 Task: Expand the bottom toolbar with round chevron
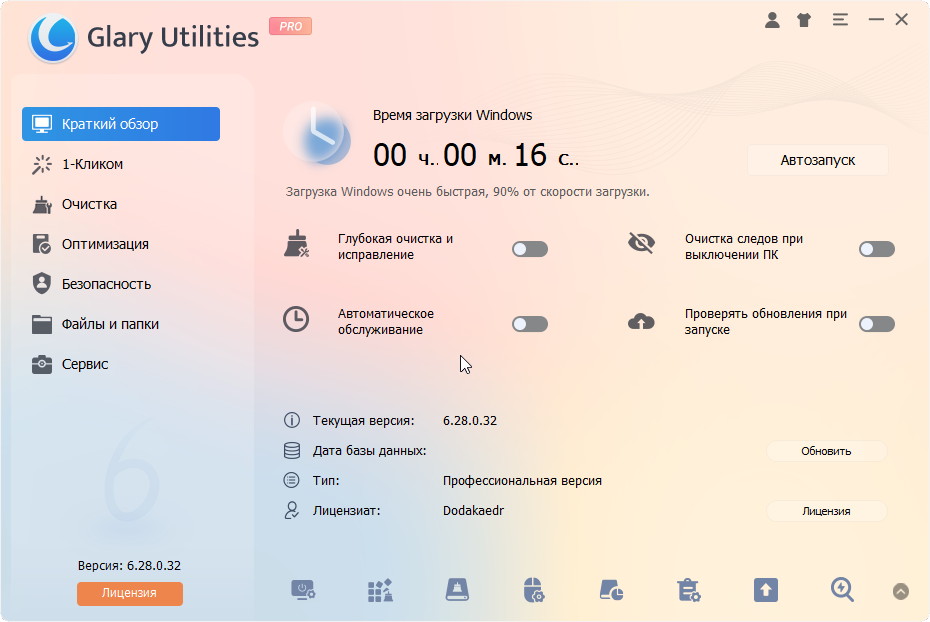(x=900, y=591)
